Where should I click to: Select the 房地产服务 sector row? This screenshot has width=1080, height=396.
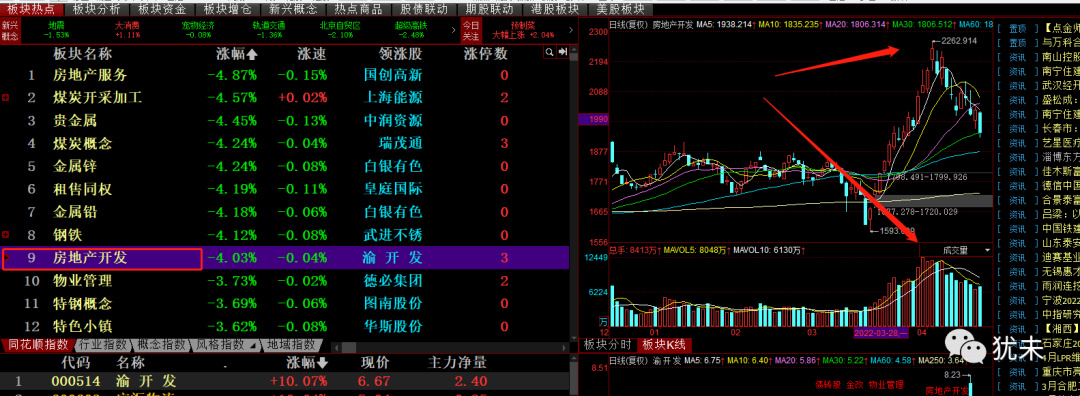(285, 76)
